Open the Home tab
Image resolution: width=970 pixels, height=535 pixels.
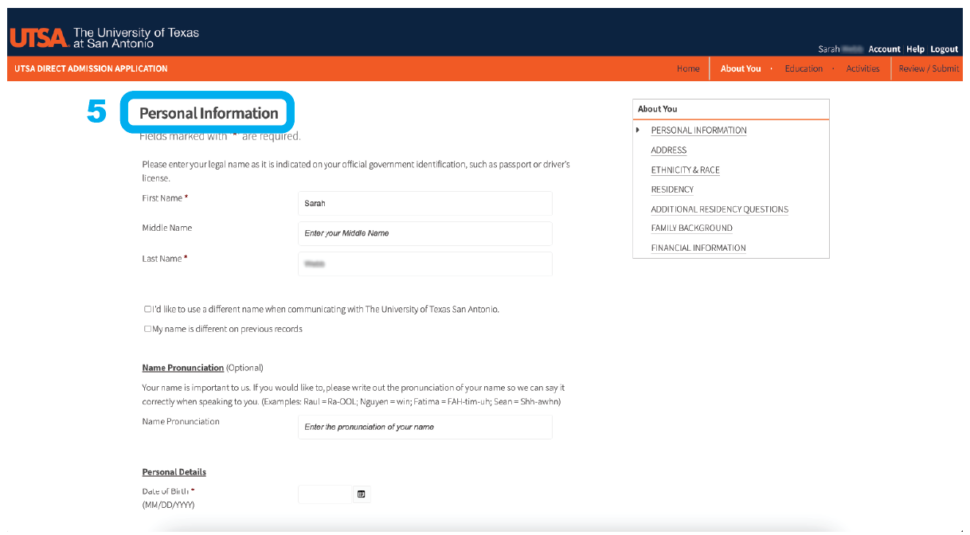pos(688,69)
